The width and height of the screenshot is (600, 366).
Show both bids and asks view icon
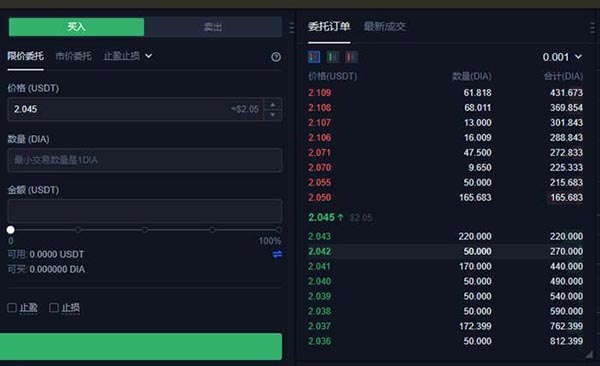[x=314, y=57]
